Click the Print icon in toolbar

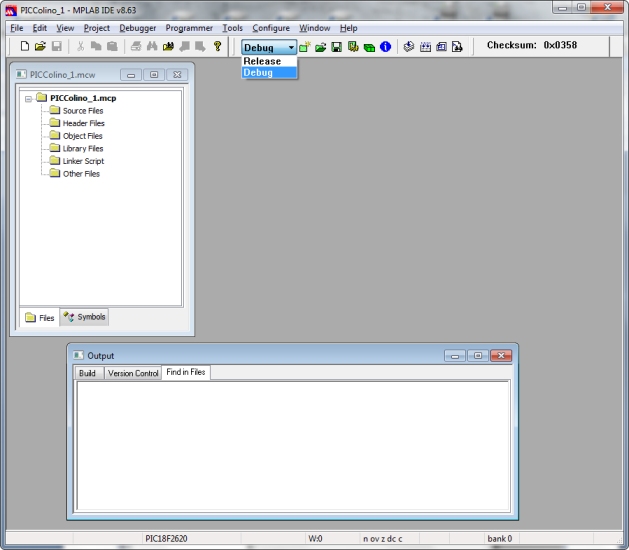[136, 46]
